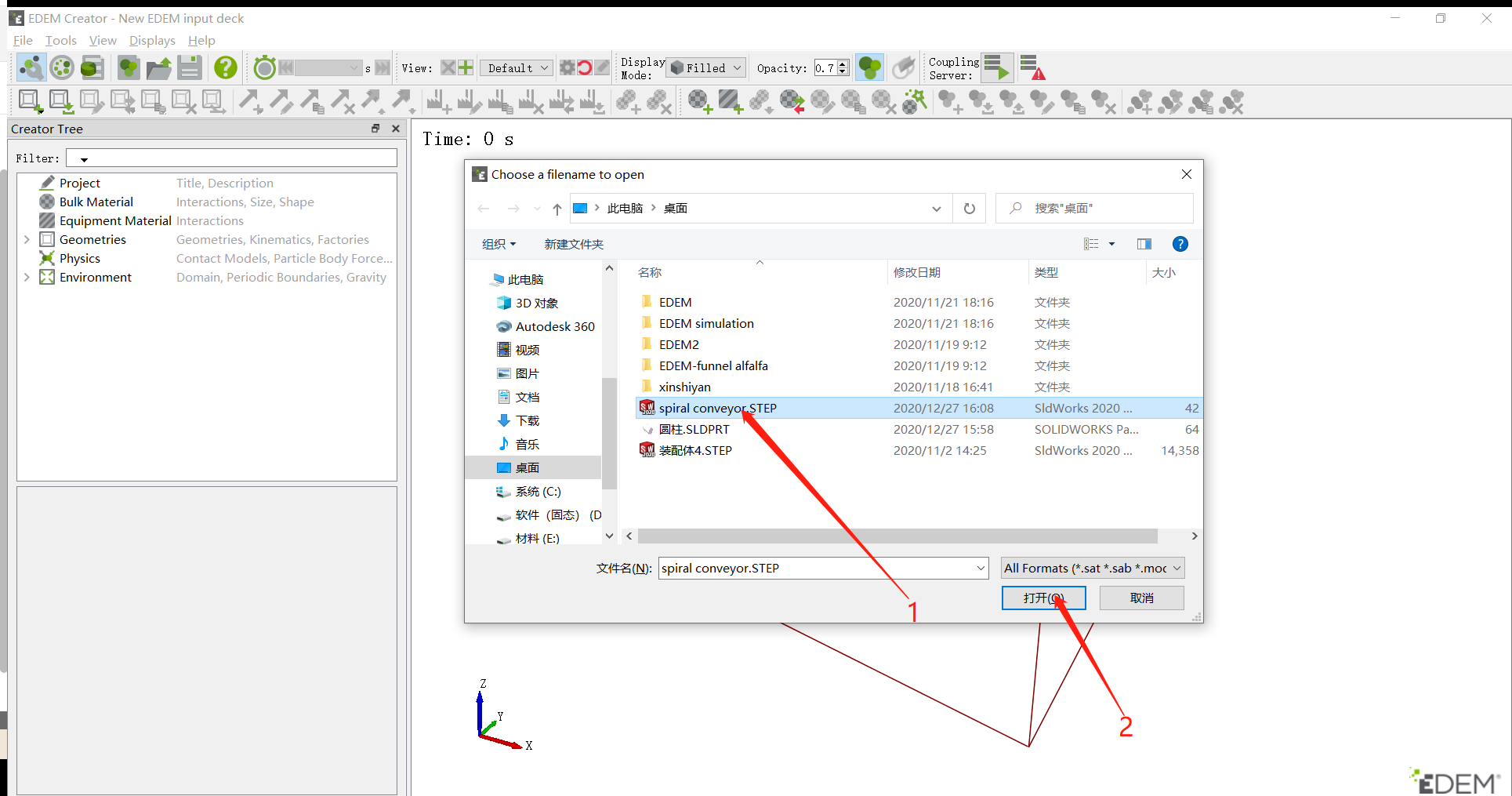1512x796 pixels.
Task: Select the Physics tree item
Action: pyautogui.click(x=80, y=258)
